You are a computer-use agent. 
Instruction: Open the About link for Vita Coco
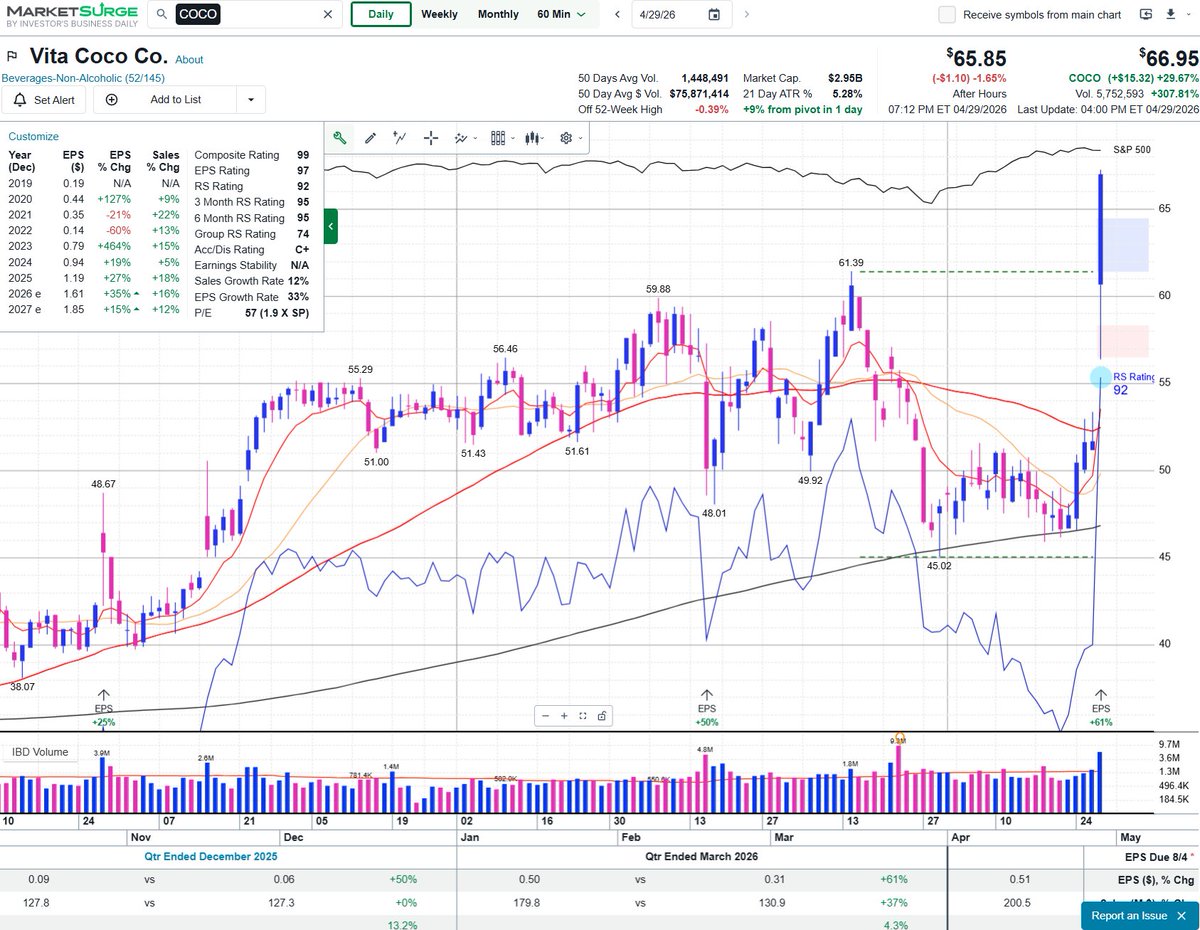189,60
